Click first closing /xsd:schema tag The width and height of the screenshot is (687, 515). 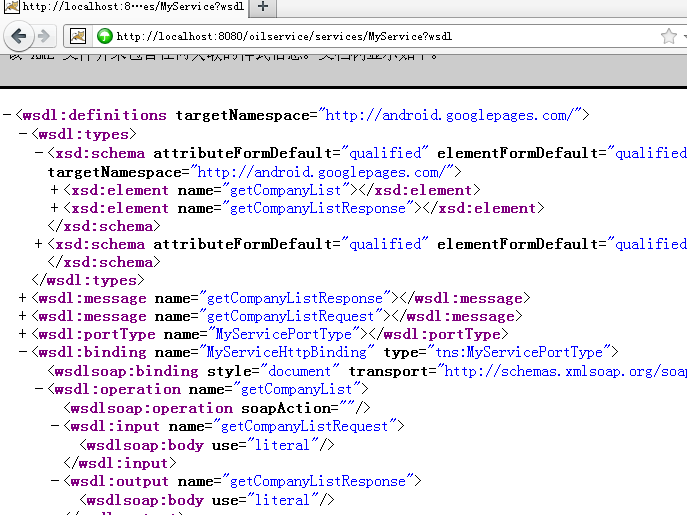[x=104, y=226]
